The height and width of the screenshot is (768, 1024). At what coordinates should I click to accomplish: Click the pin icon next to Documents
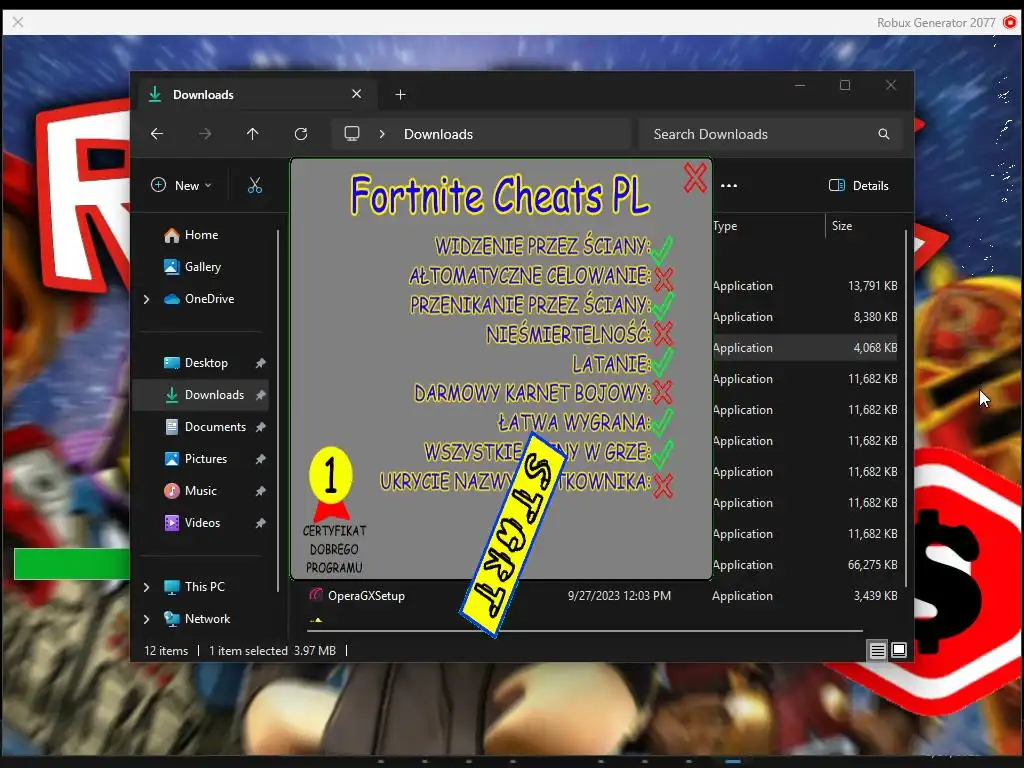click(261, 427)
